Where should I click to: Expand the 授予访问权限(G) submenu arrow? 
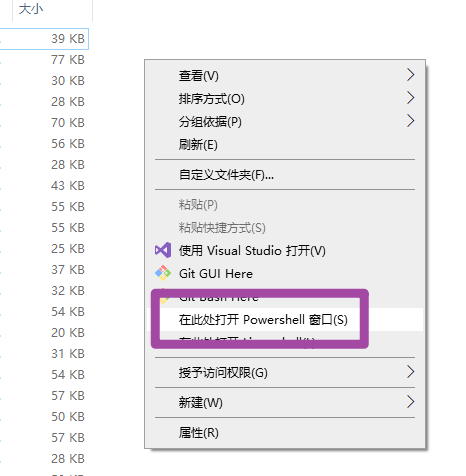tap(411, 372)
